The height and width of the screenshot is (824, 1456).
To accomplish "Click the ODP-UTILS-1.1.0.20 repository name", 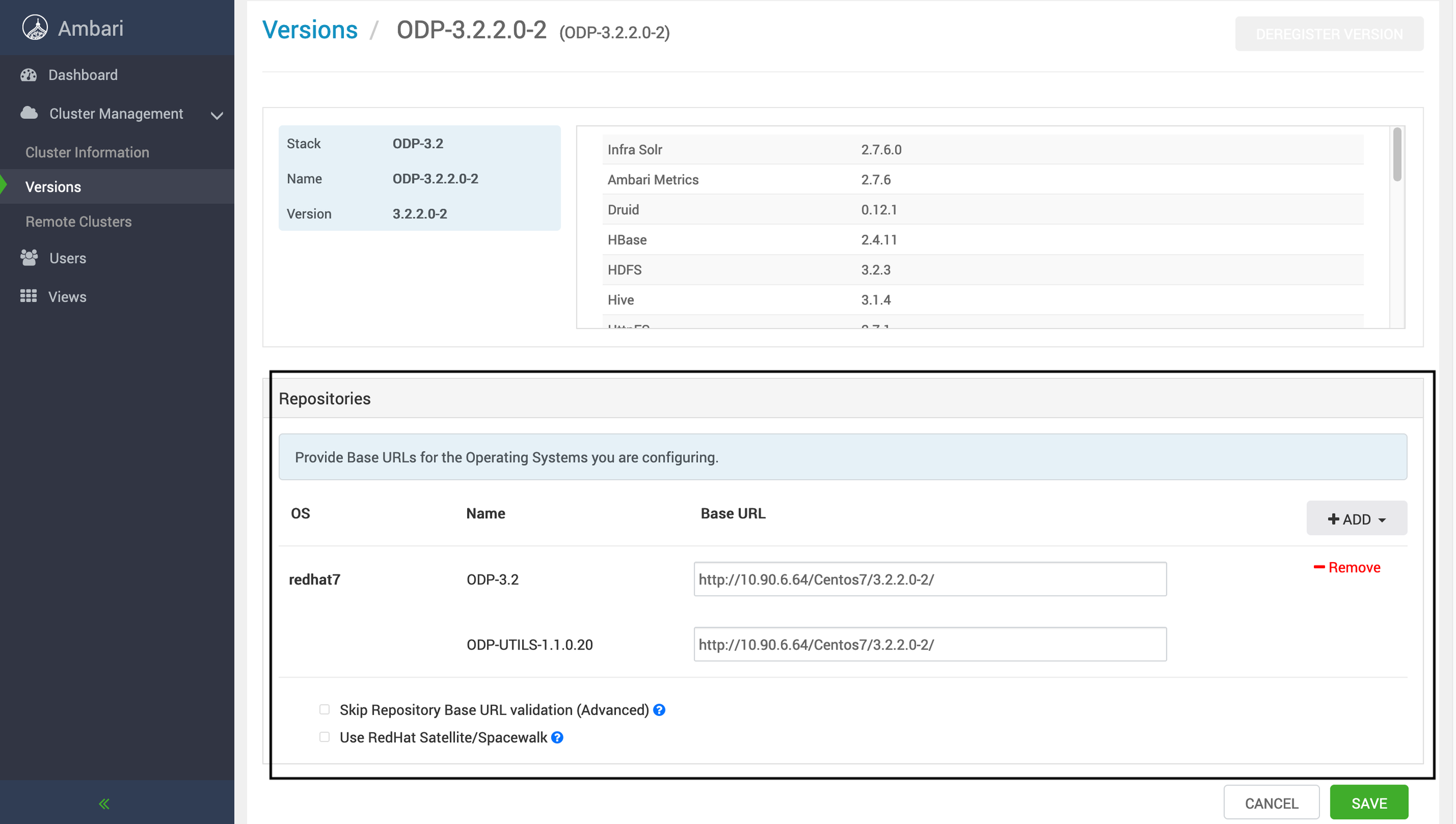I will click(x=530, y=645).
